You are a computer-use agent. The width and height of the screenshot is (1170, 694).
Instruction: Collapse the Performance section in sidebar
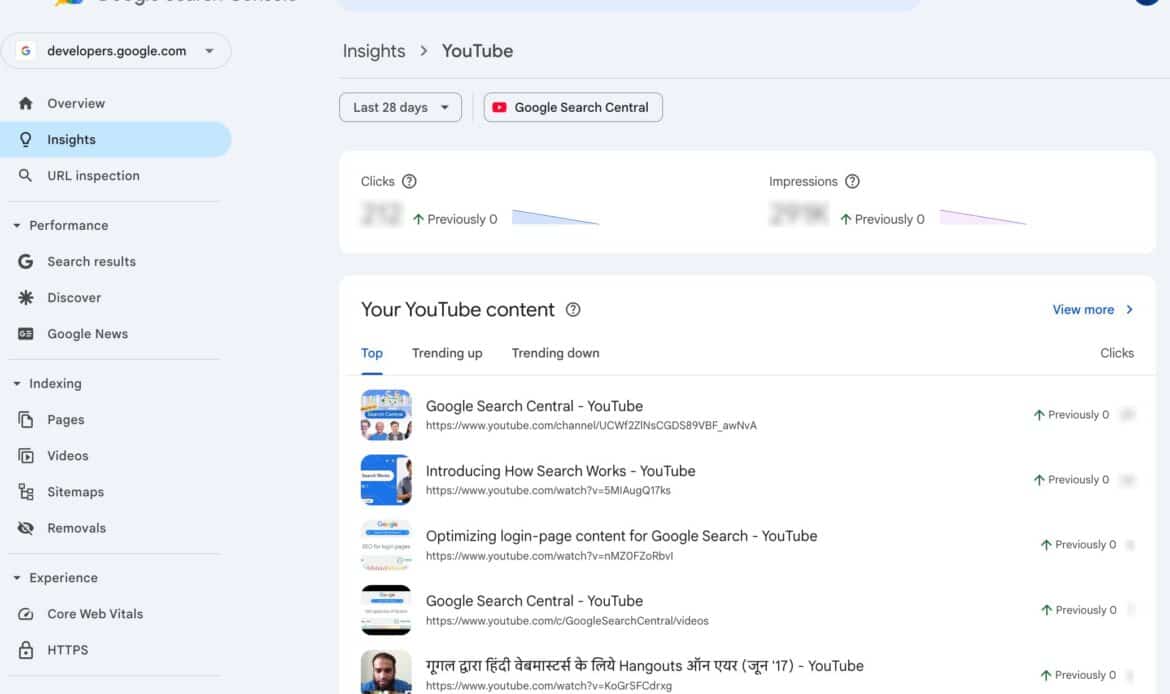click(16, 225)
